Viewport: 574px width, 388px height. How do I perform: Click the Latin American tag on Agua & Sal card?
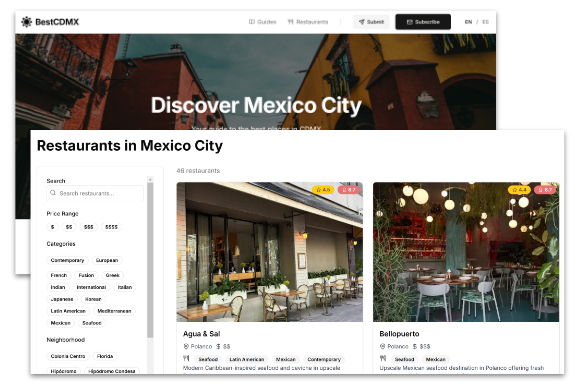click(247, 359)
